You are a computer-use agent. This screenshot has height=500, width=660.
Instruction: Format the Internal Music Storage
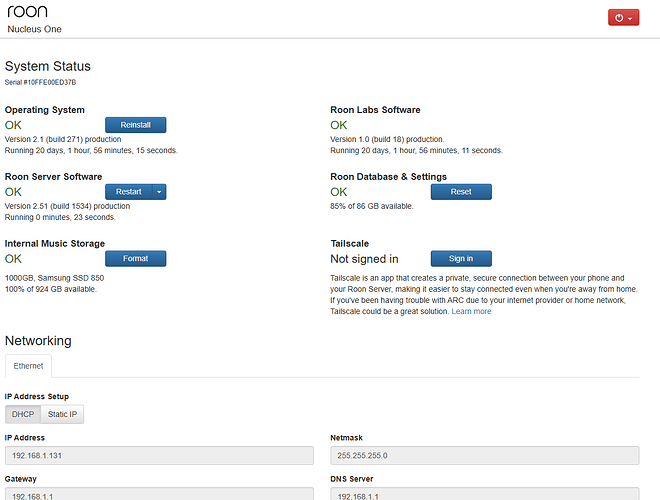pyautogui.click(x=136, y=258)
